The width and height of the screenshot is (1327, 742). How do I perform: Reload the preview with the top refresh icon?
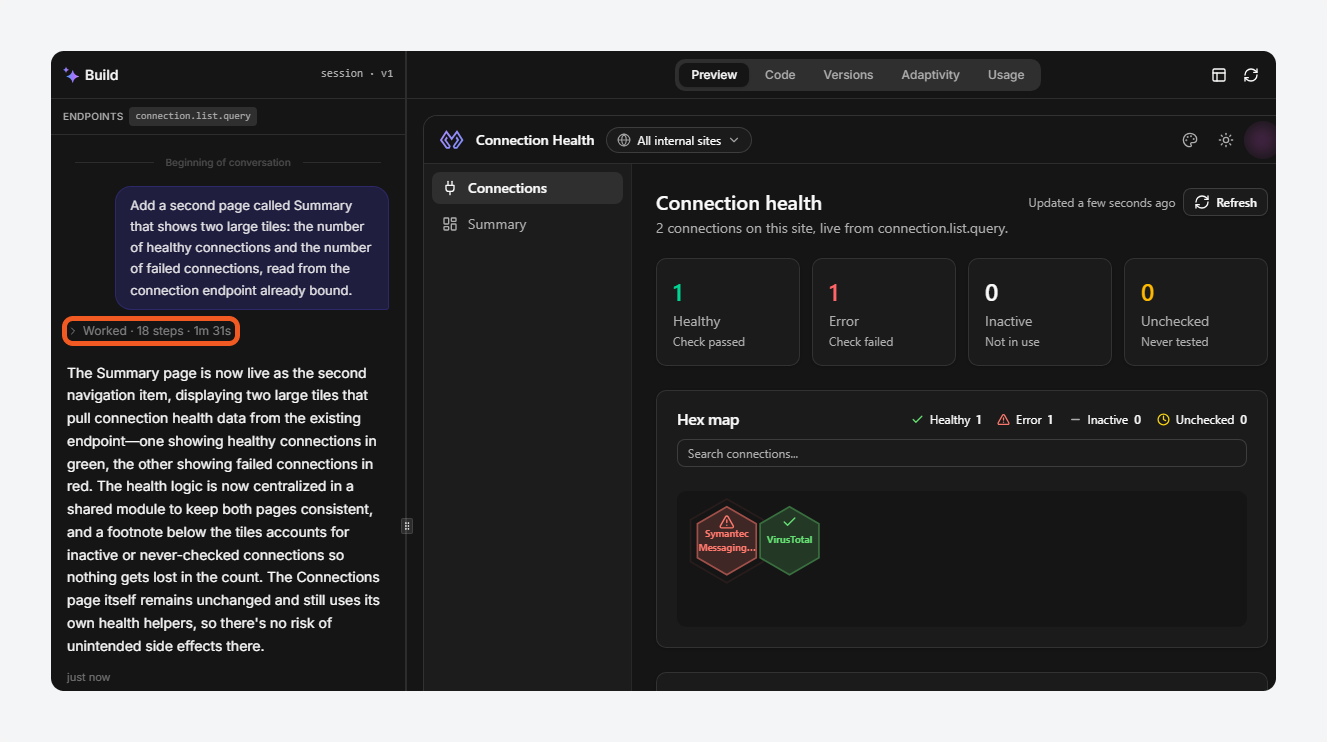1251,75
